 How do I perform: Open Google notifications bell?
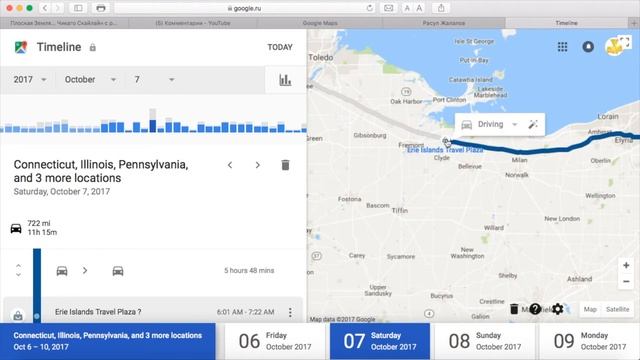pos(588,47)
